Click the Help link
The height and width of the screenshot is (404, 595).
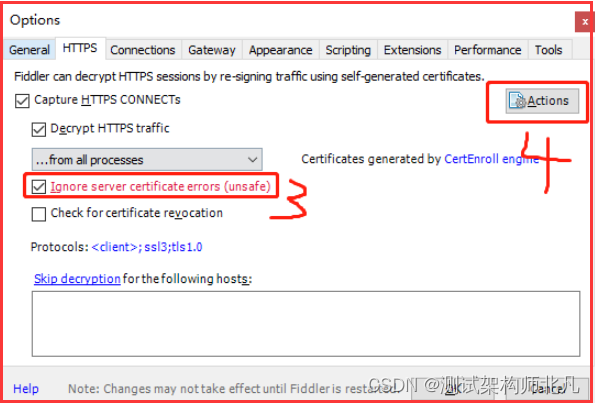coord(26,389)
